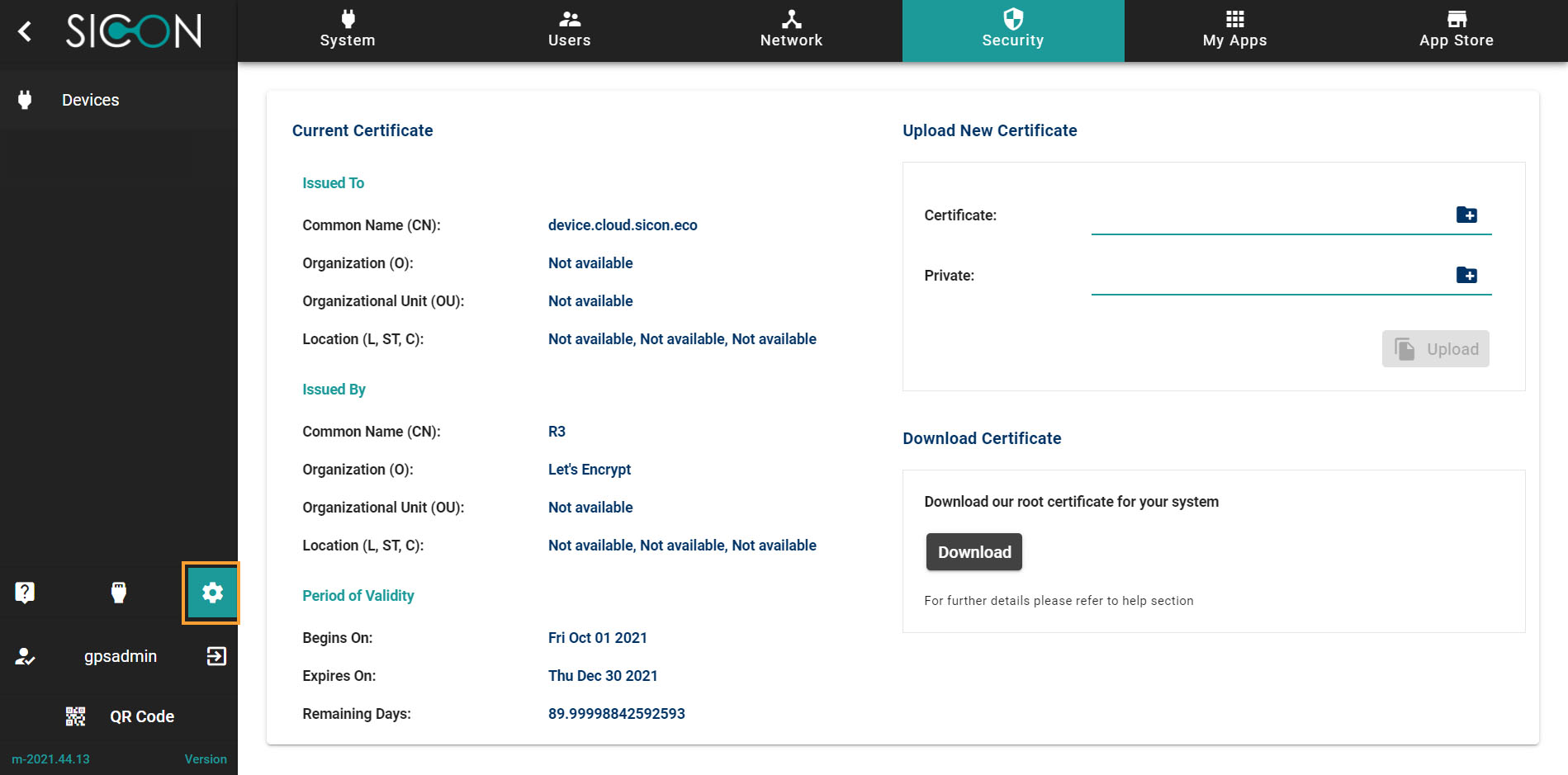This screenshot has width=1568, height=775.
Task: Switch to the System tab
Action: point(348,31)
